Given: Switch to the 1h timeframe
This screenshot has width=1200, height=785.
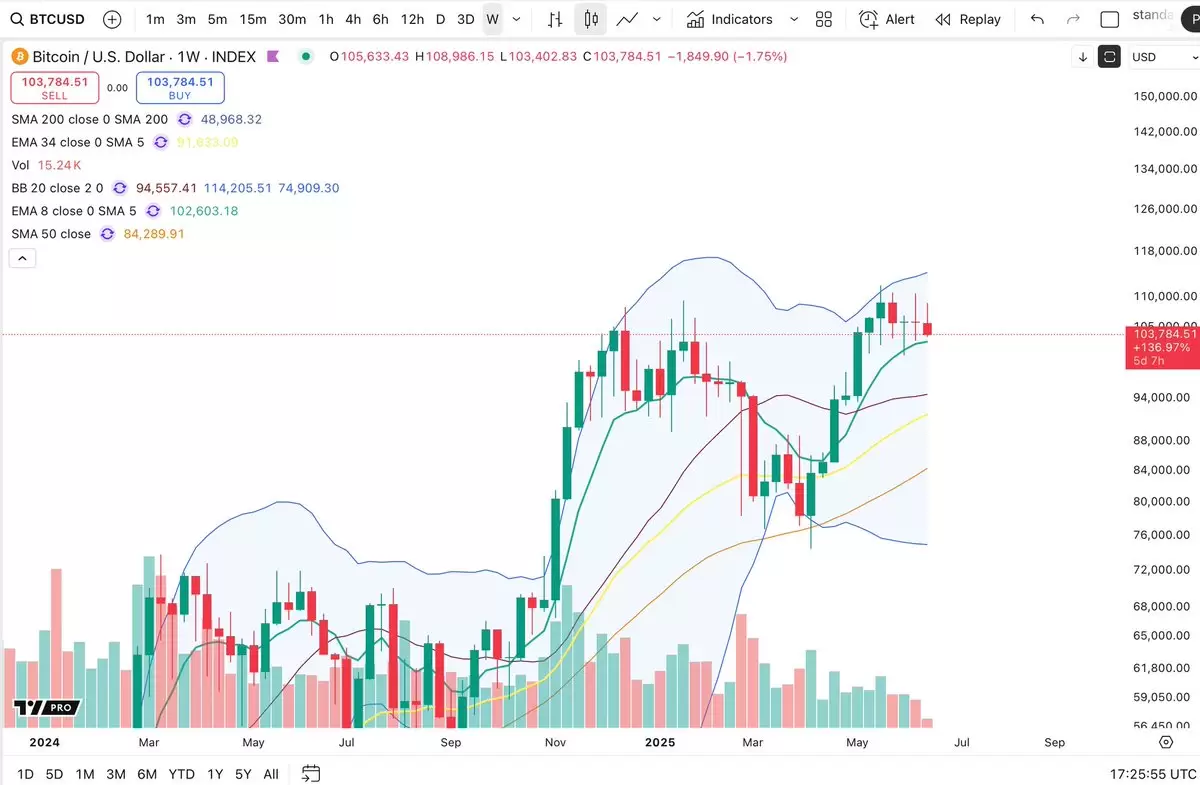Looking at the screenshot, I should [326, 19].
